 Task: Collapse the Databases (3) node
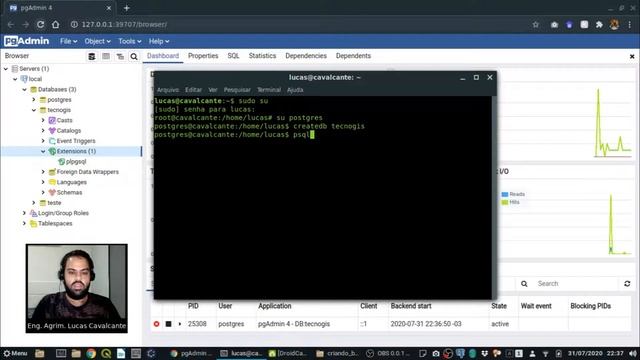[x=24, y=89]
